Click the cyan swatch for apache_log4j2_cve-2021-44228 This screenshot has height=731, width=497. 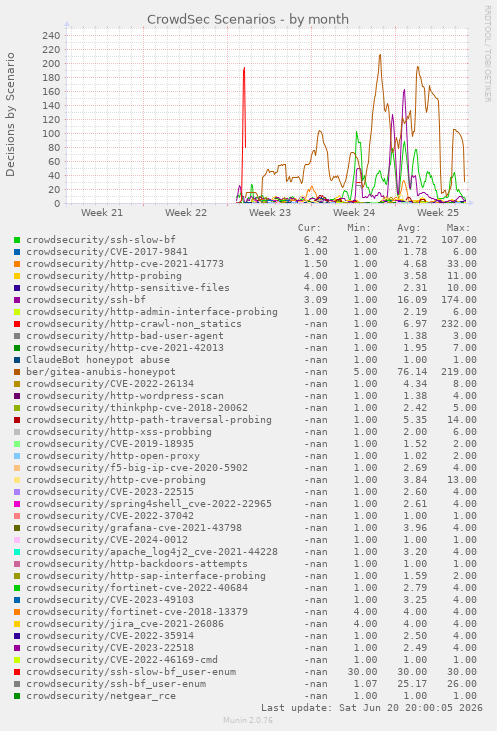[17, 552]
